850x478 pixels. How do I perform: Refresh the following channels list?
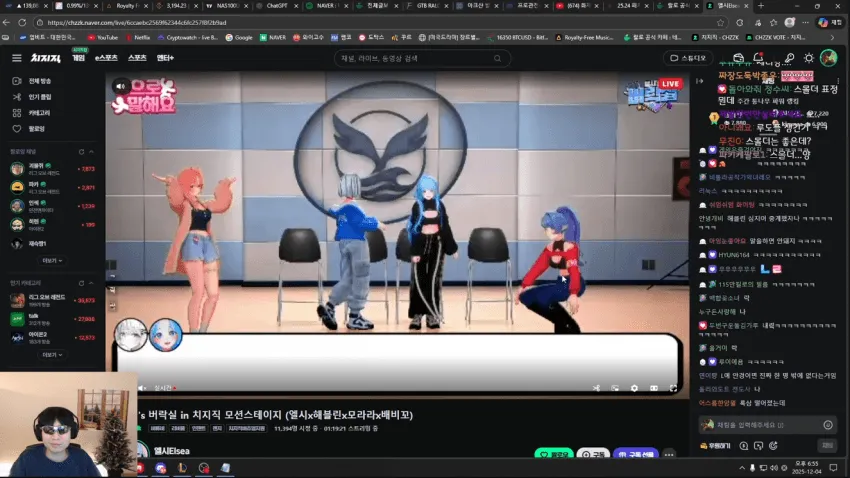(81, 152)
